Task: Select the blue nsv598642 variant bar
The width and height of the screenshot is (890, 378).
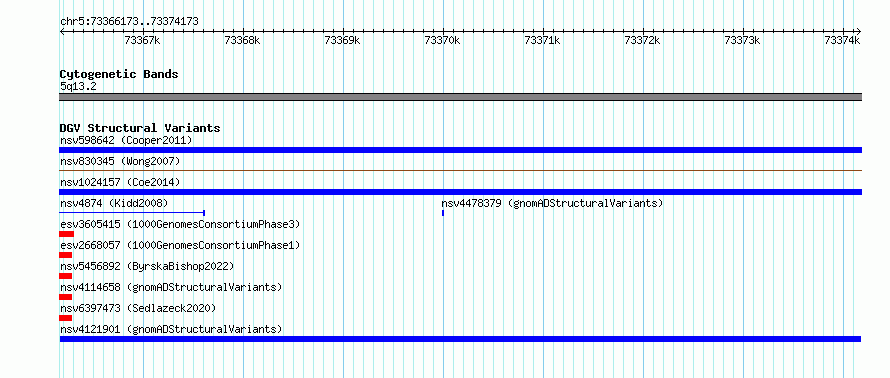Action: coord(460,150)
